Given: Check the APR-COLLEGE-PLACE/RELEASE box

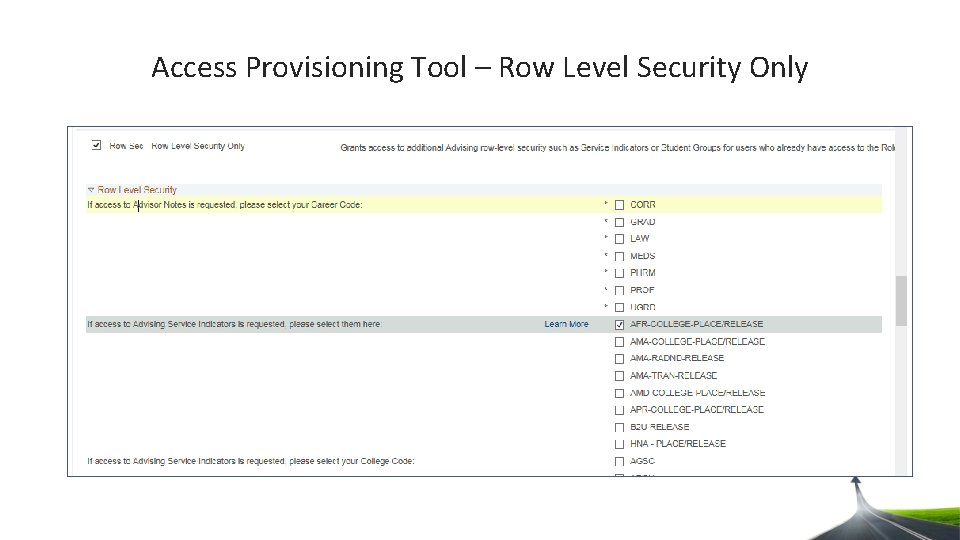Looking at the screenshot, I should point(620,410).
